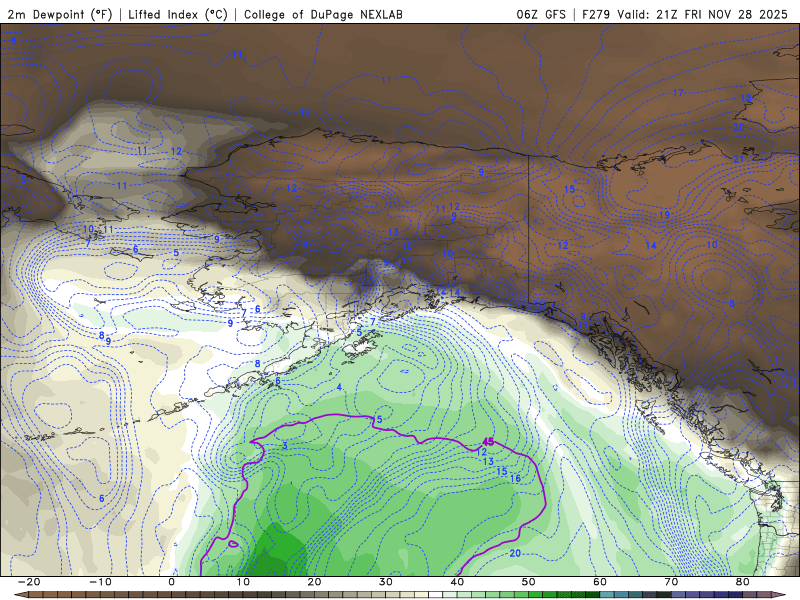800x600 pixels.
Task: Click the "F279" forecast hour text
Action: [596, 14]
